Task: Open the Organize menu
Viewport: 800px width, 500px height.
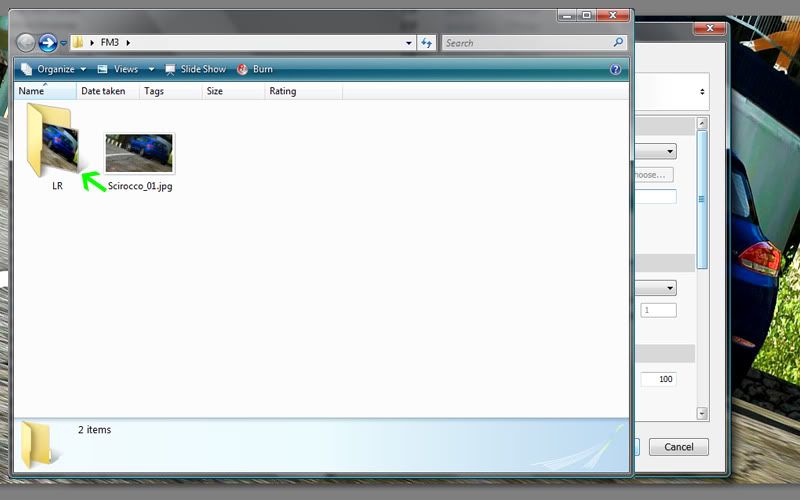Action: (x=53, y=69)
